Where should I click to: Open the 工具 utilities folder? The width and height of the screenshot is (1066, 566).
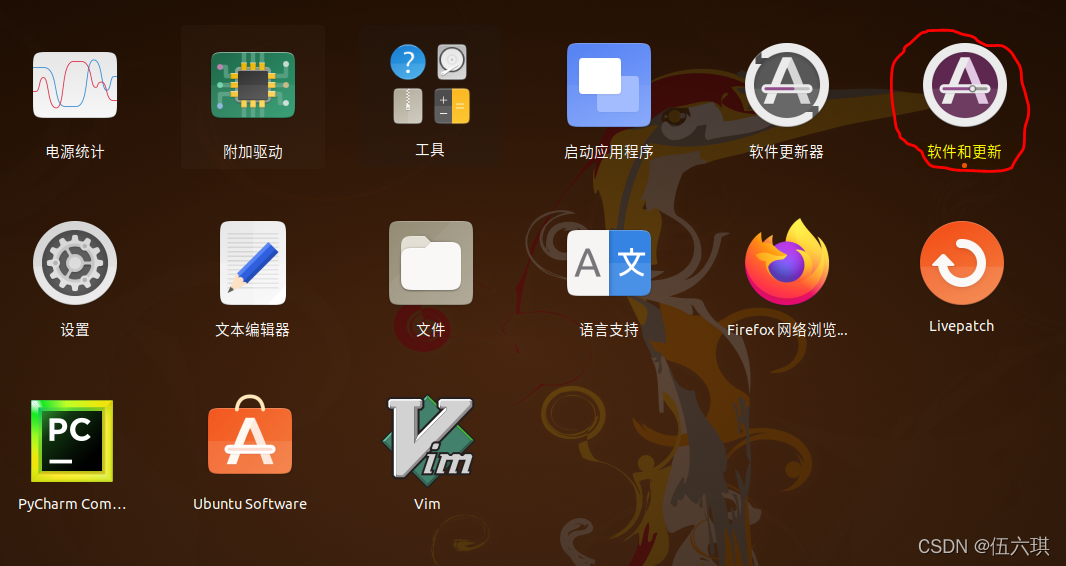[x=430, y=84]
